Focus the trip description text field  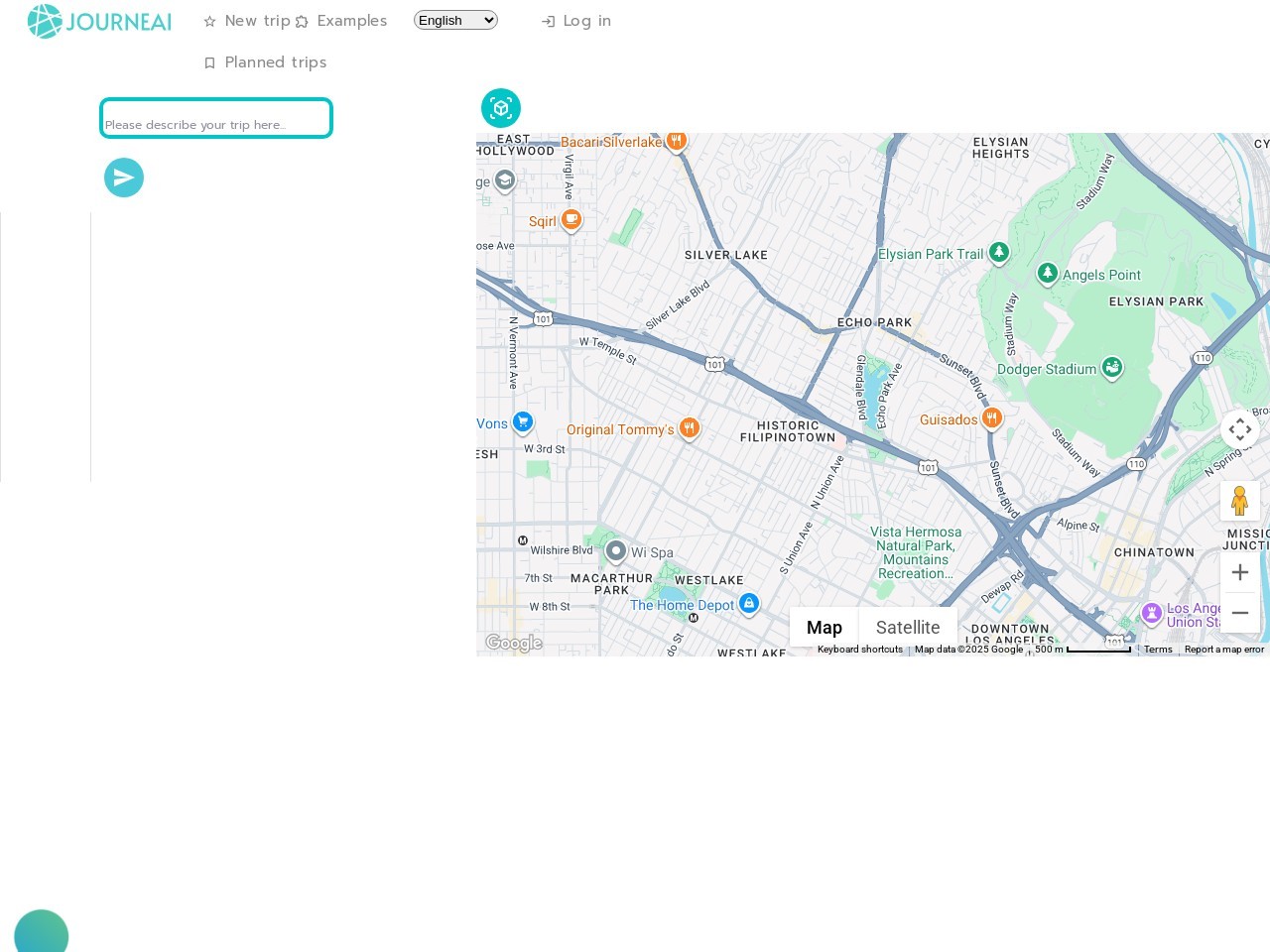[216, 118]
